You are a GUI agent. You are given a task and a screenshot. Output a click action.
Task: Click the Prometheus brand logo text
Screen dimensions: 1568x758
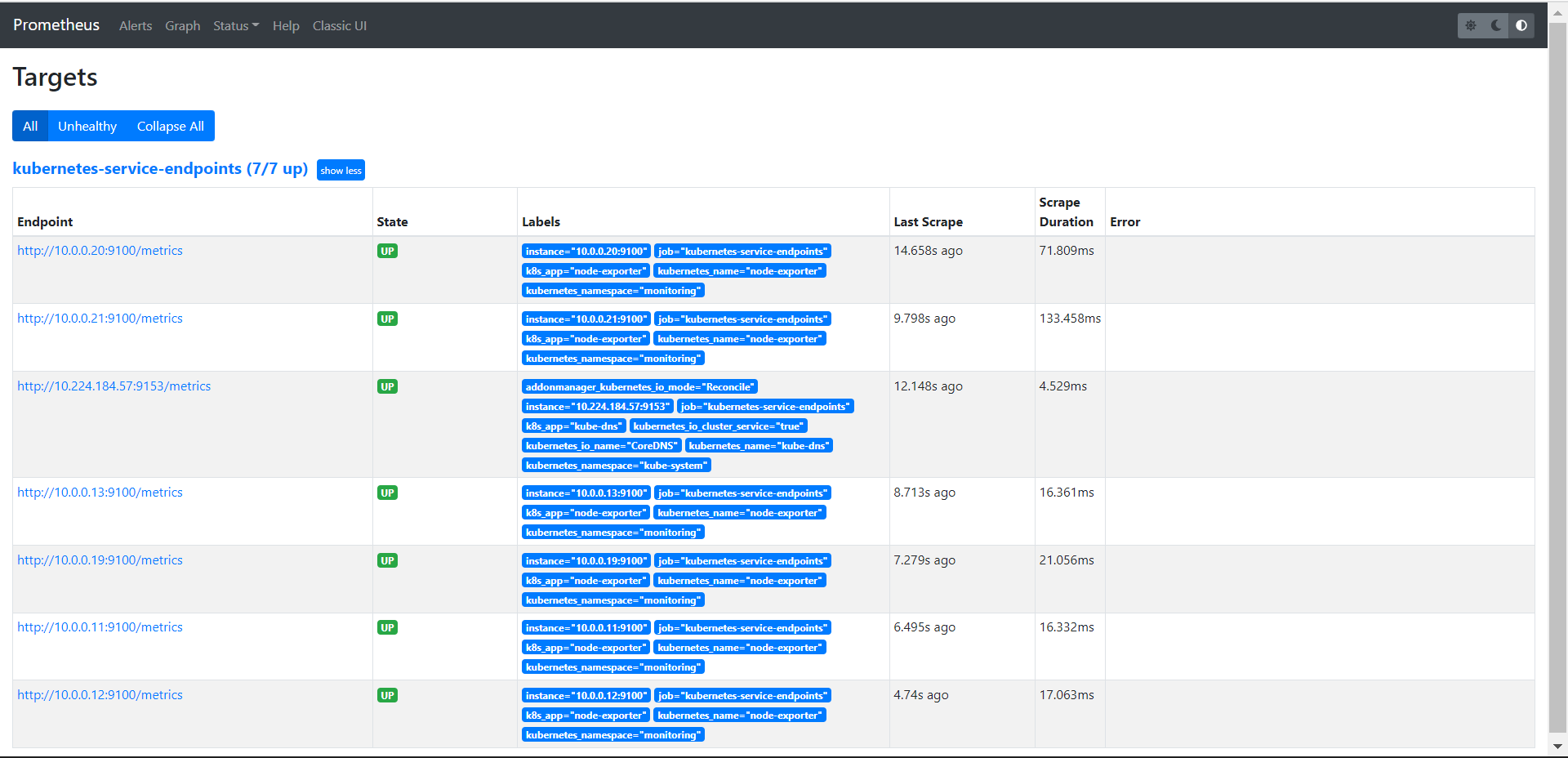click(x=56, y=25)
